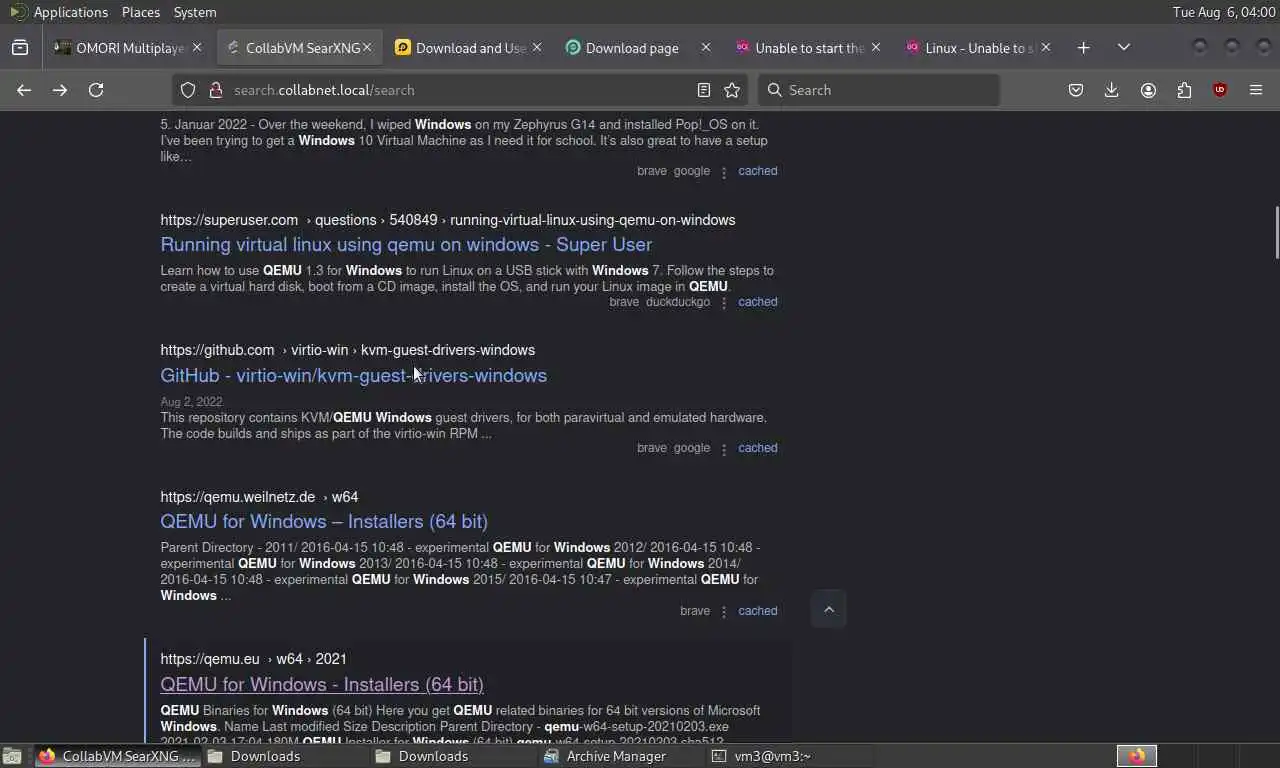
Task: Switch to the Download page tab
Action: click(639, 47)
